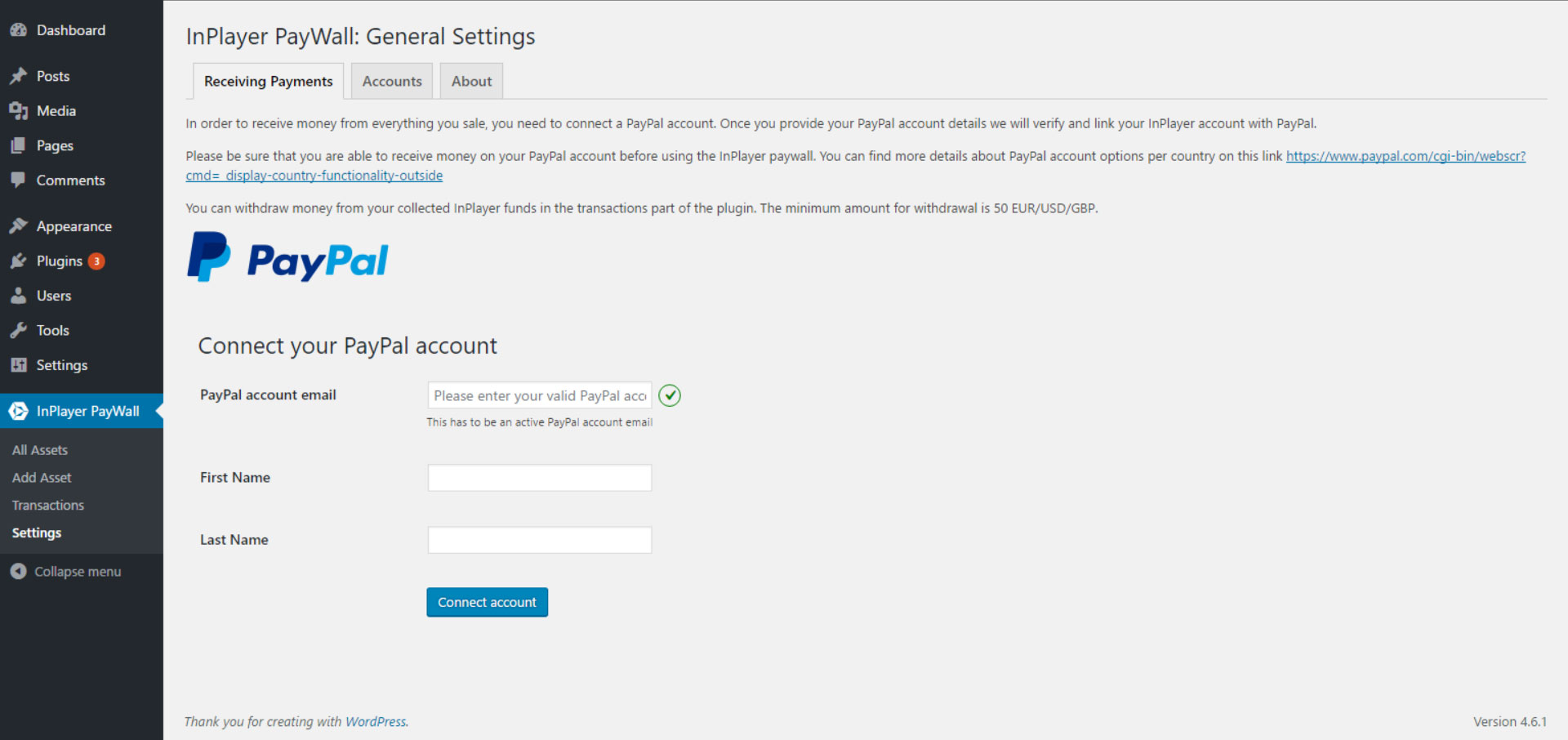Click the 'PayPal account email' label
Image resolution: width=1568 pixels, height=740 pixels.
[x=268, y=395]
